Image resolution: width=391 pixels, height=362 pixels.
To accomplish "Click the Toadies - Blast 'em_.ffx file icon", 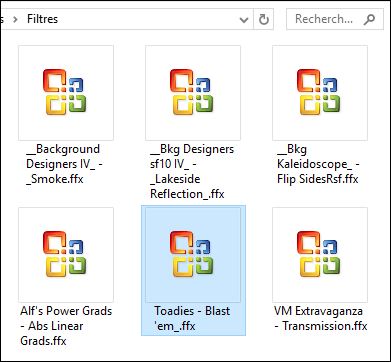I will click(x=193, y=255).
